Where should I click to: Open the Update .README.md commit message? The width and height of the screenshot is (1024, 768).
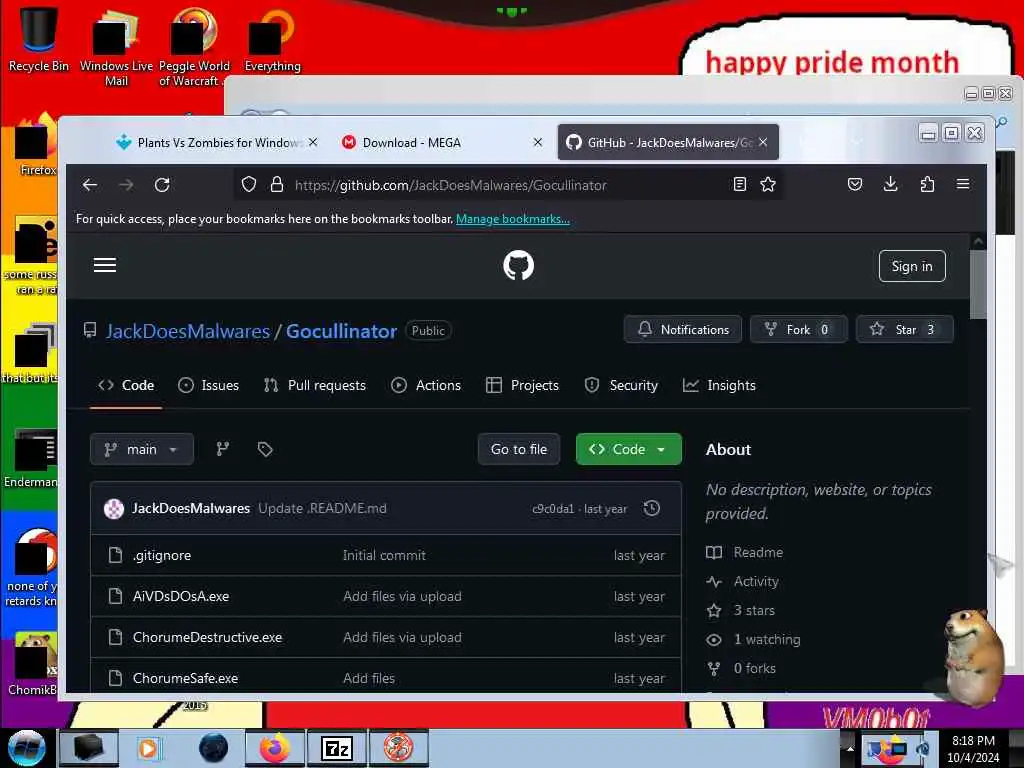click(322, 509)
